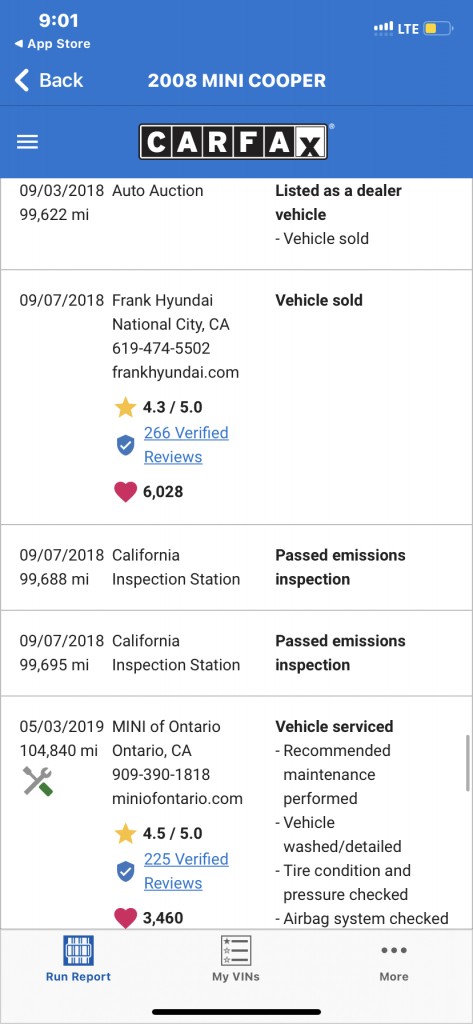Tap the Run Report icon
This screenshot has width=473, height=1024.
[x=78, y=951]
